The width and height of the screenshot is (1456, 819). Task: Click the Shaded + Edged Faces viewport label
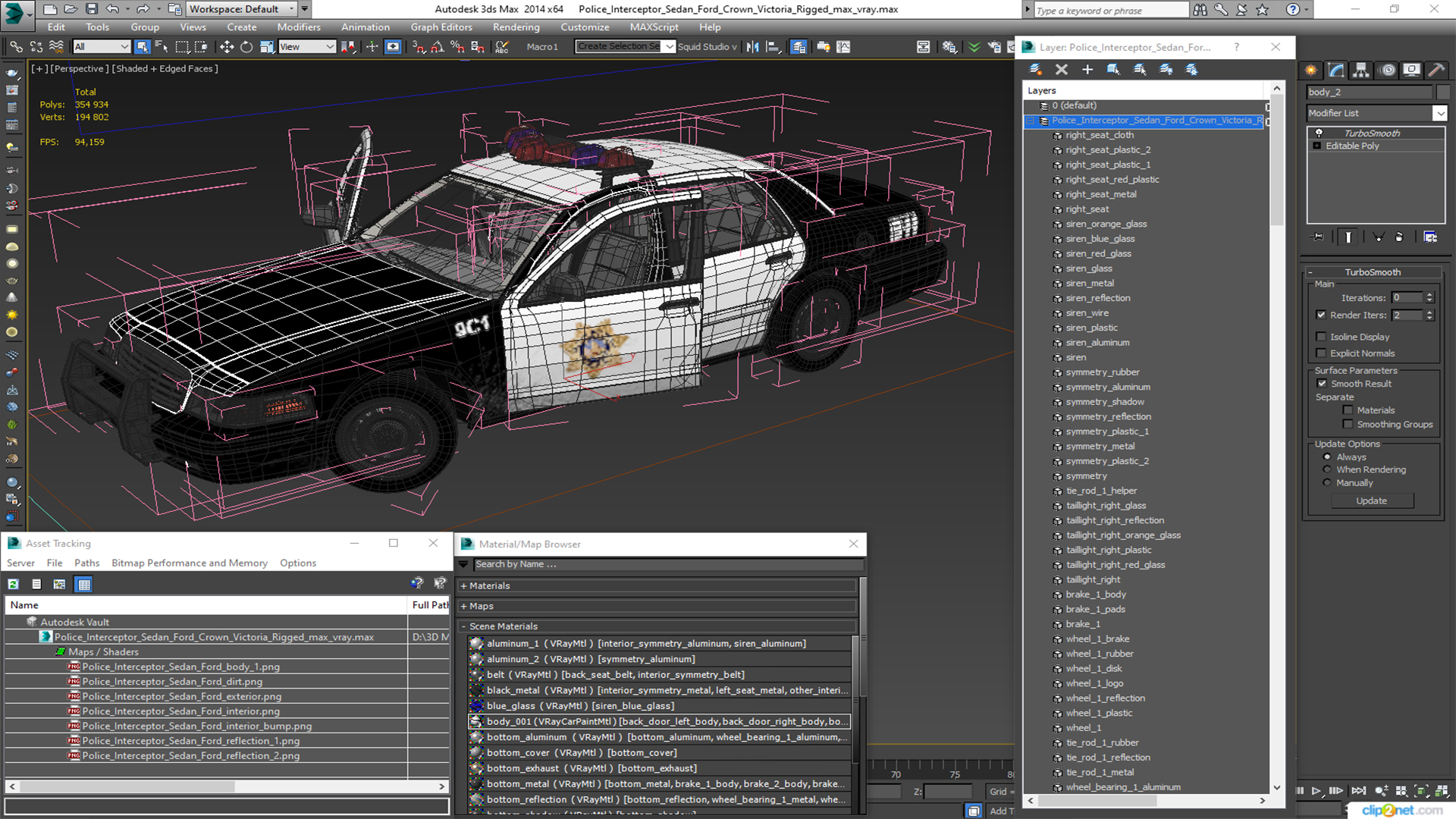tap(165, 69)
